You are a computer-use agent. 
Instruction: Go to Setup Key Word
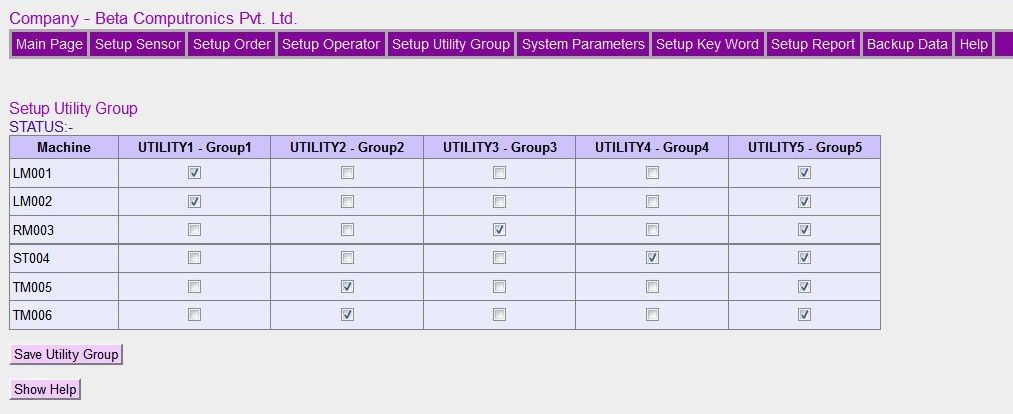point(707,44)
